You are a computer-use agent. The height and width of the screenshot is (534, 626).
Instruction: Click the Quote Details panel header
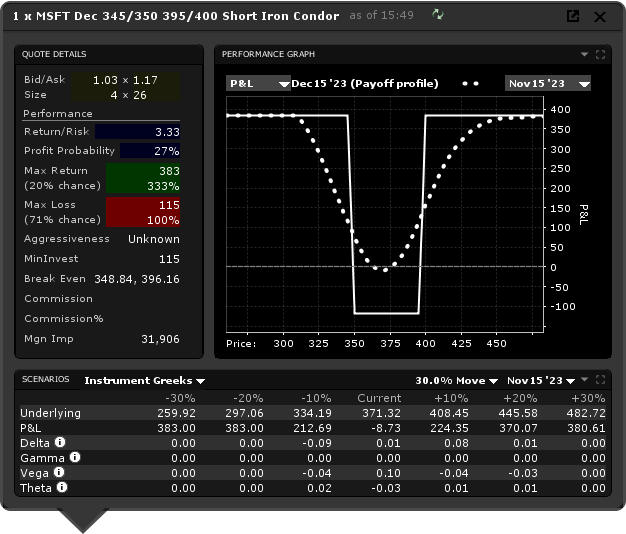point(109,54)
